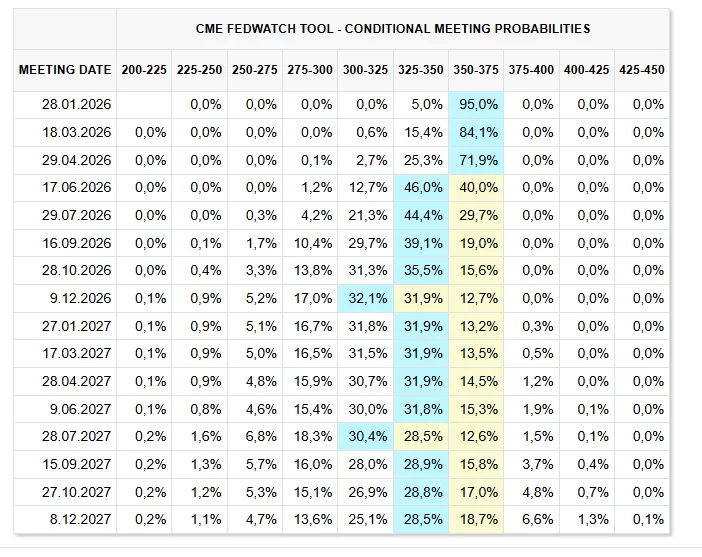Click the 350-375 column header
Viewport: 702px width, 557px height.
[475, 71]
